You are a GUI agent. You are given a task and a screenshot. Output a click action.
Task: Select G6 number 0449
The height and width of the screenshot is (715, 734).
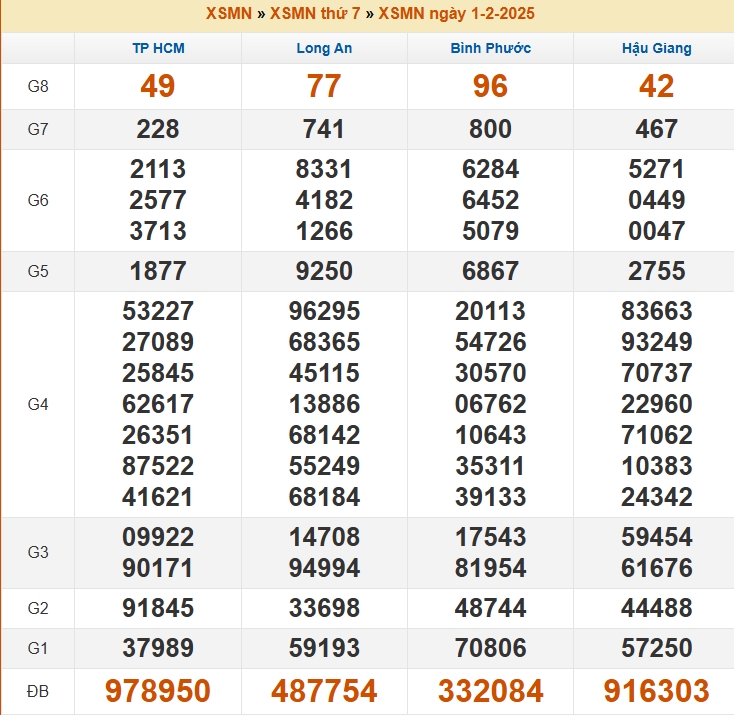[x=656, y=200]
